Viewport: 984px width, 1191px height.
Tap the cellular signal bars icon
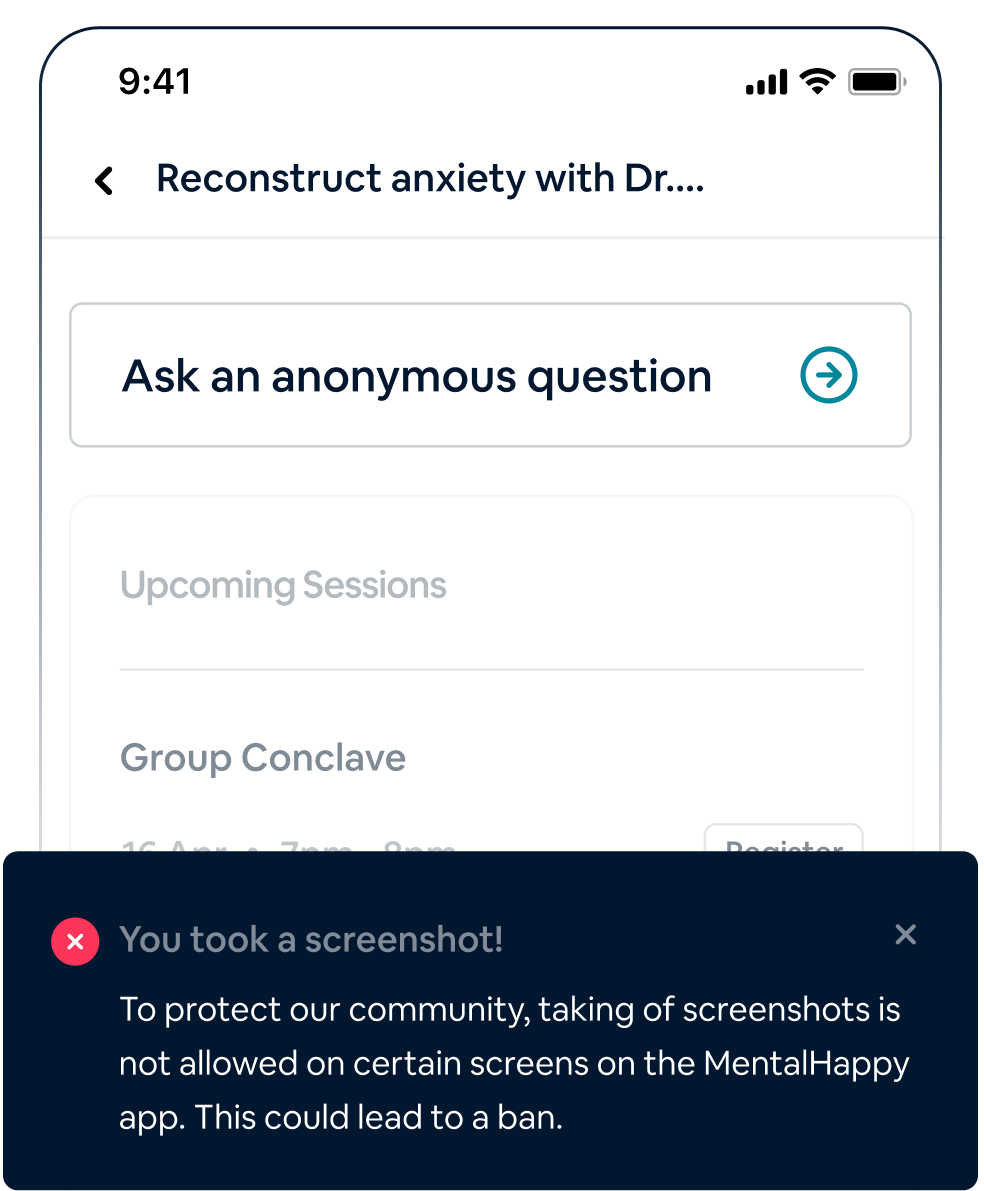(x=767, y=84)
